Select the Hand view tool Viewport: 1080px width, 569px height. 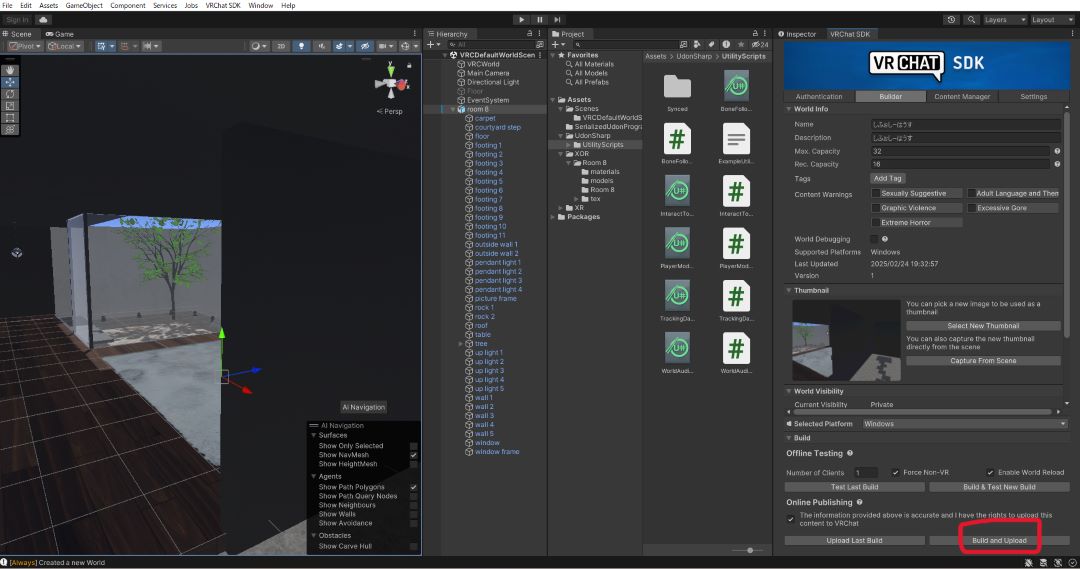10,70
